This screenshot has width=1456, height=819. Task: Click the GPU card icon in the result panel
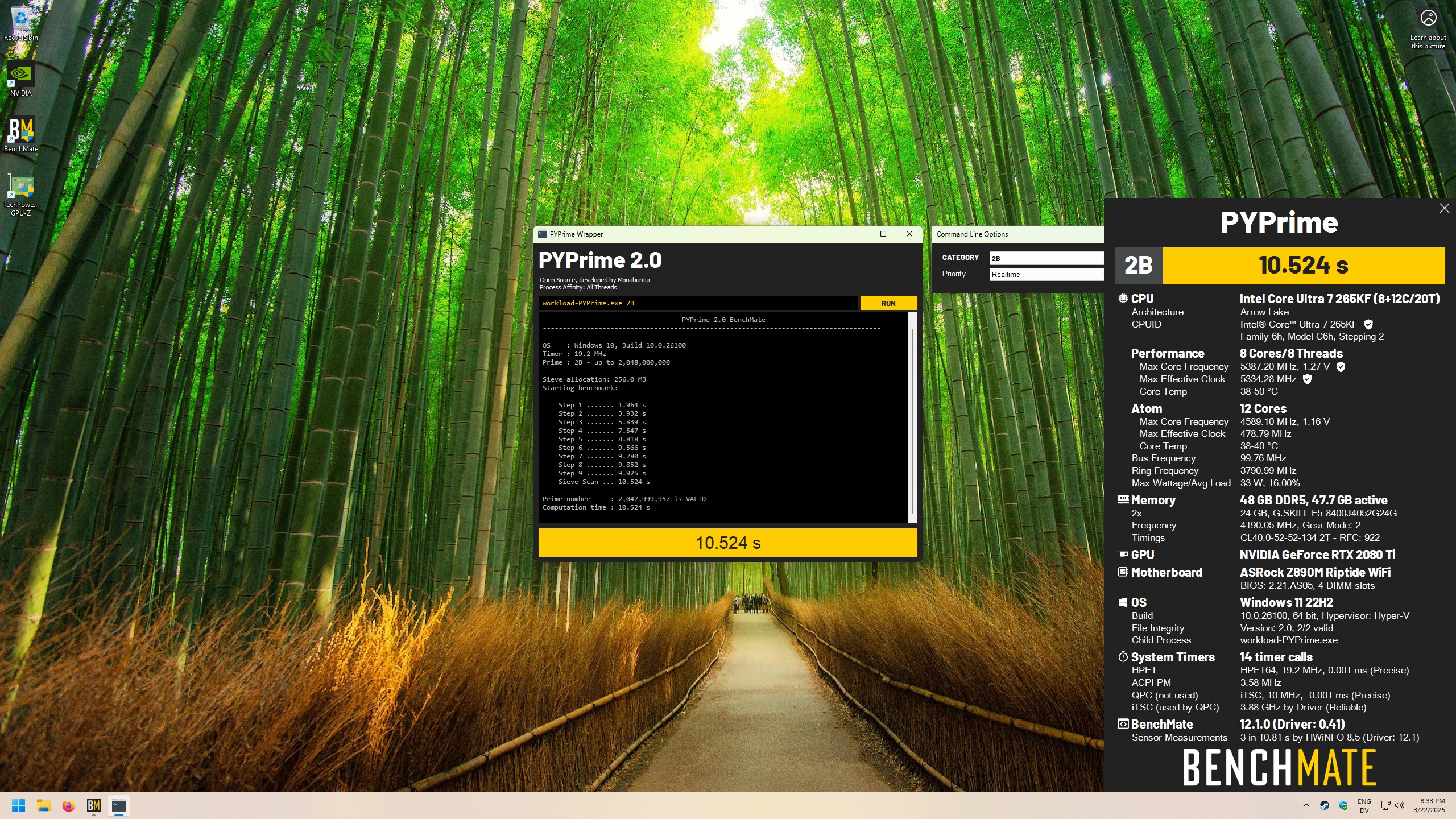[1123, 554]
